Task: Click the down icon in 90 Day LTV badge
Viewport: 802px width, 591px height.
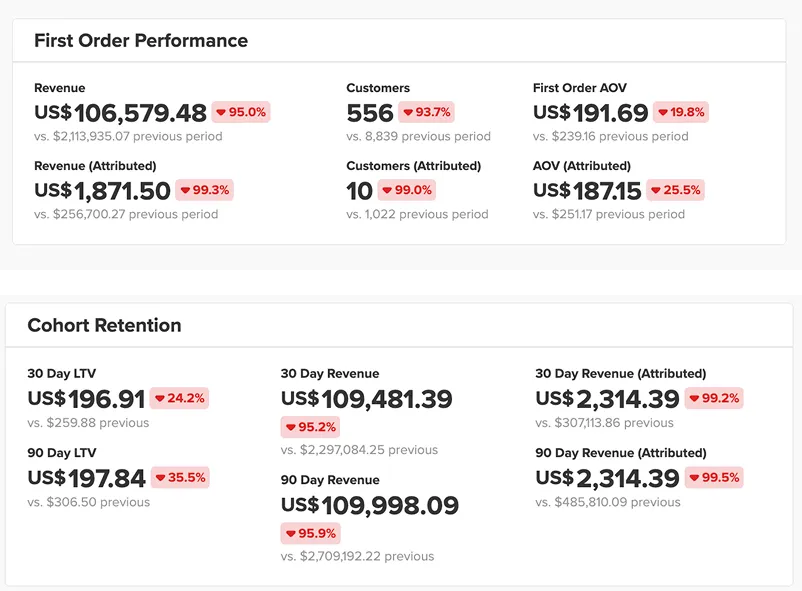Action: [x=159, y=478]
